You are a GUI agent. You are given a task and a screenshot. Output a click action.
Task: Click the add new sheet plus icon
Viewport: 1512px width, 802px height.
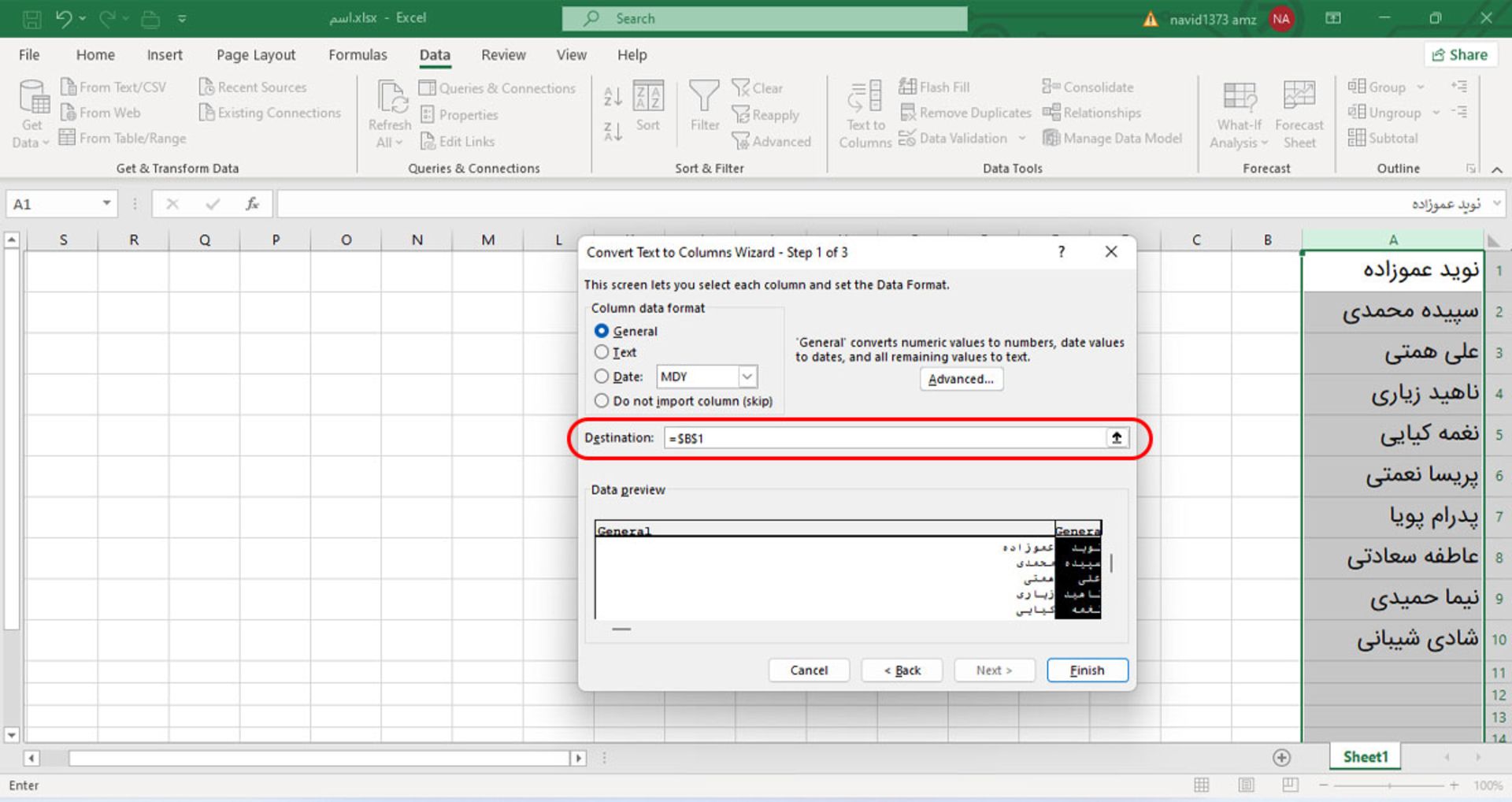[x=1281, y=757]
